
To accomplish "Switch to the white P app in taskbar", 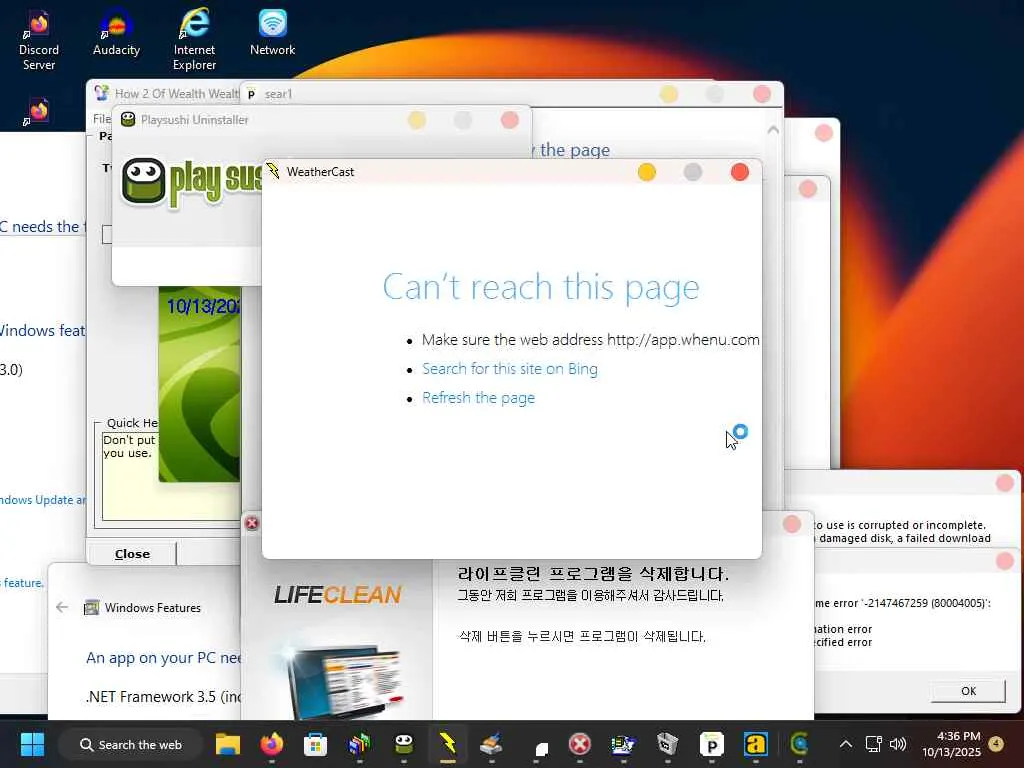I will (x=711, y=744).
